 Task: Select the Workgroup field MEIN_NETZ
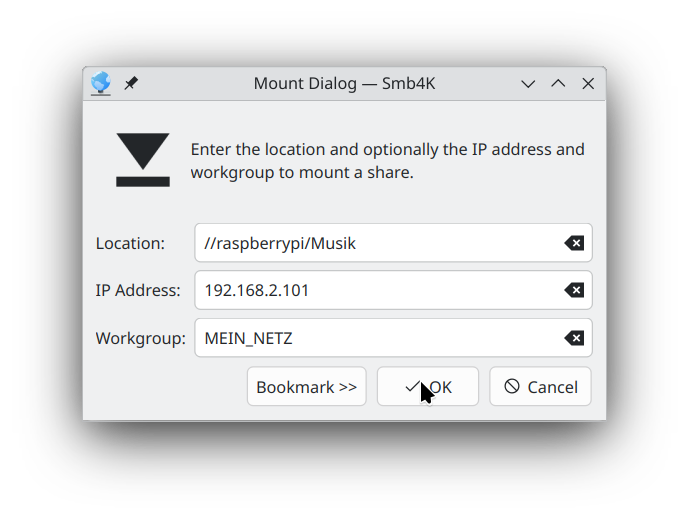pos(380,338)
